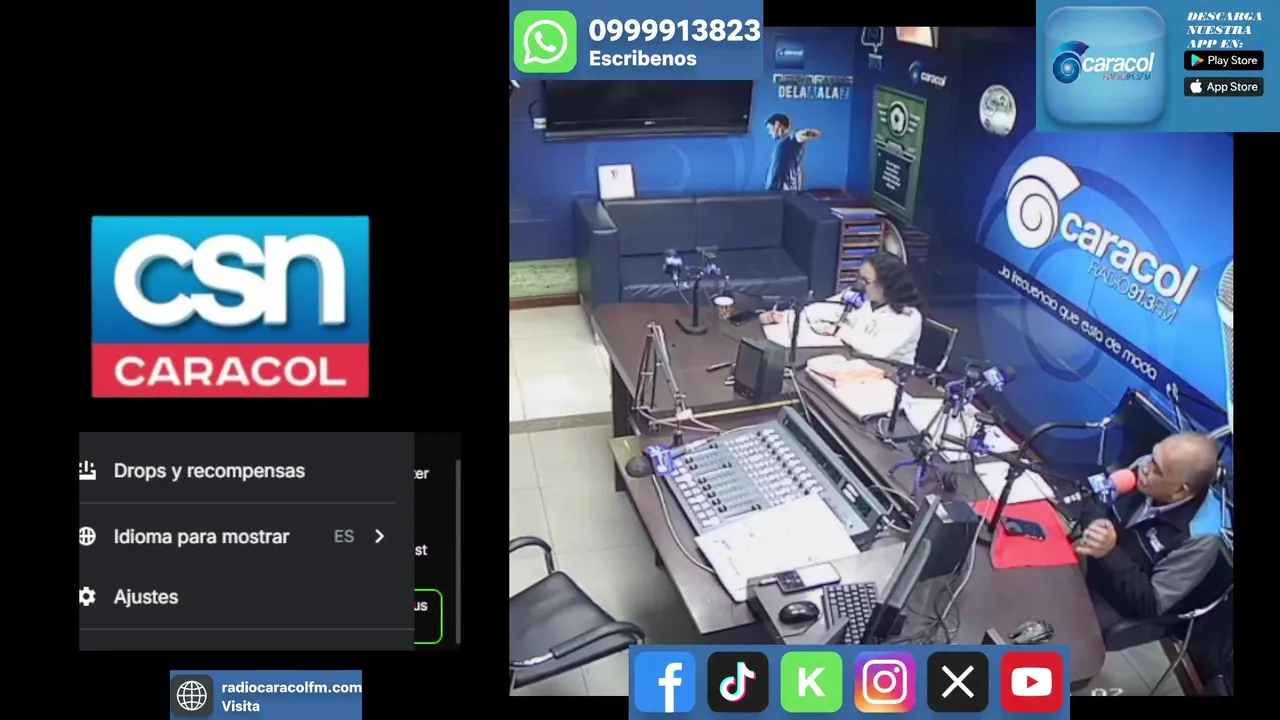Open the X social icon

(958, 682)
